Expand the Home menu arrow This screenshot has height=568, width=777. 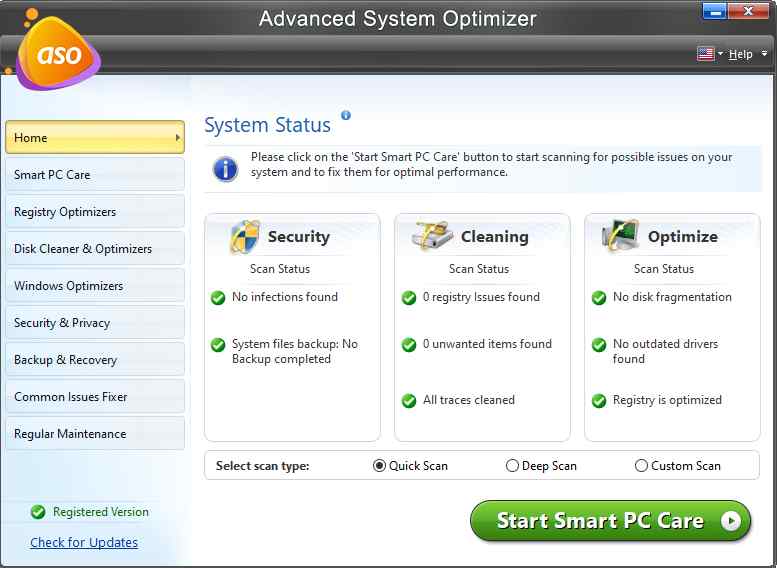point(177,137)
